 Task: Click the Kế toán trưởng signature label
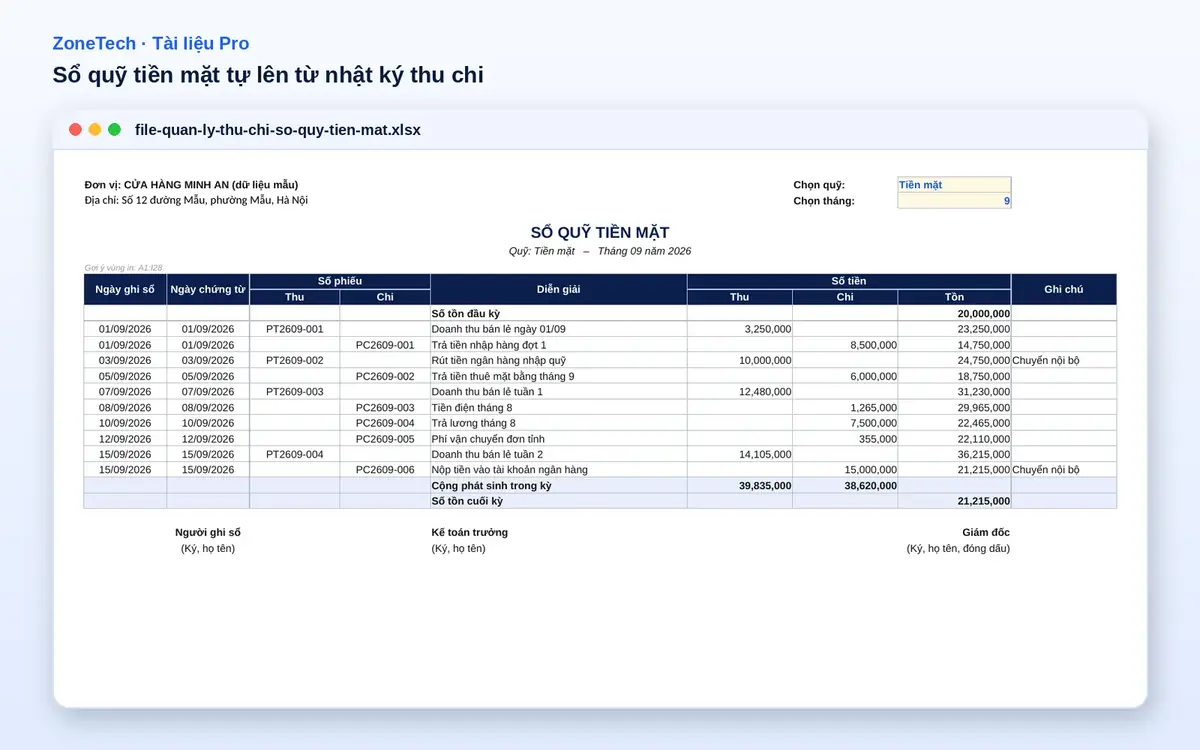click(x=470, y=533)
